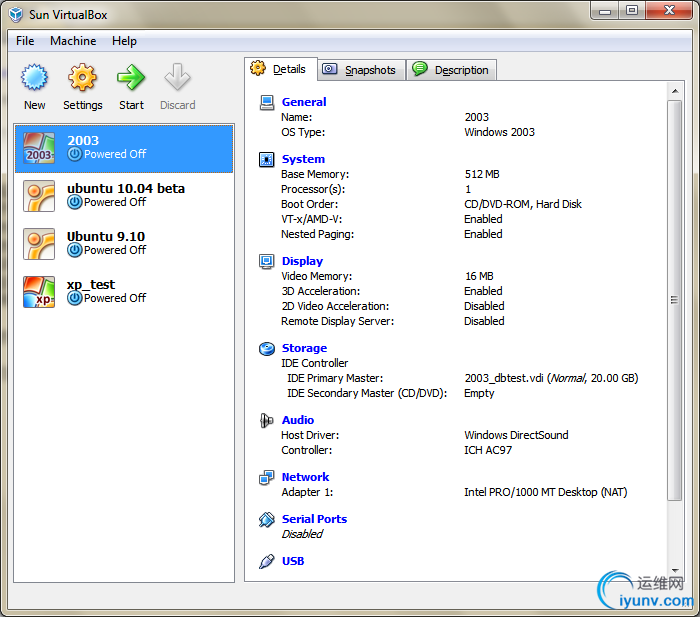Click the Network section icon
This screenshot has width=700, height=617.
click(267, 478)
